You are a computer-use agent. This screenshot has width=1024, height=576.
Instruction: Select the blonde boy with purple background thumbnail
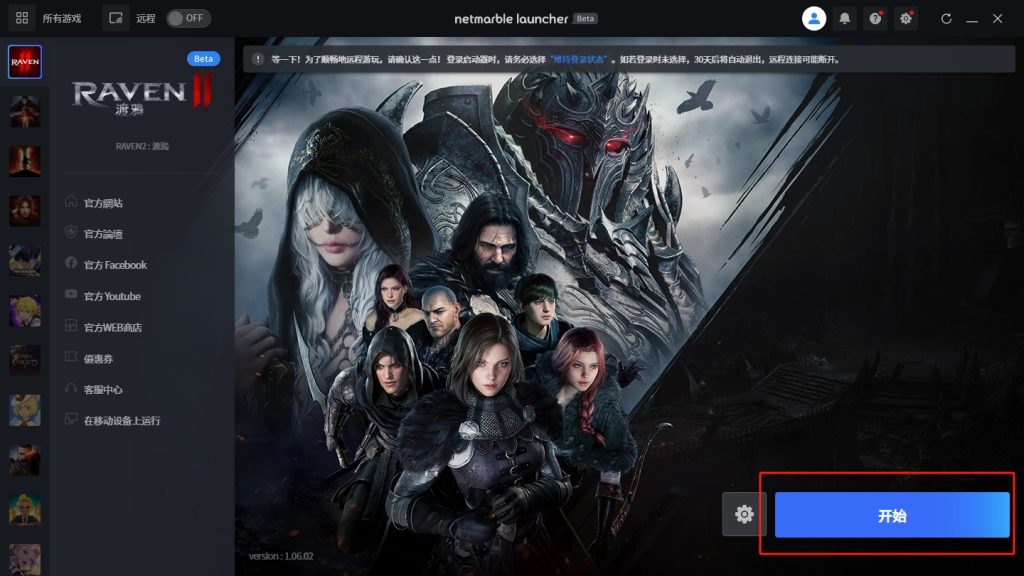coord(25,310)
